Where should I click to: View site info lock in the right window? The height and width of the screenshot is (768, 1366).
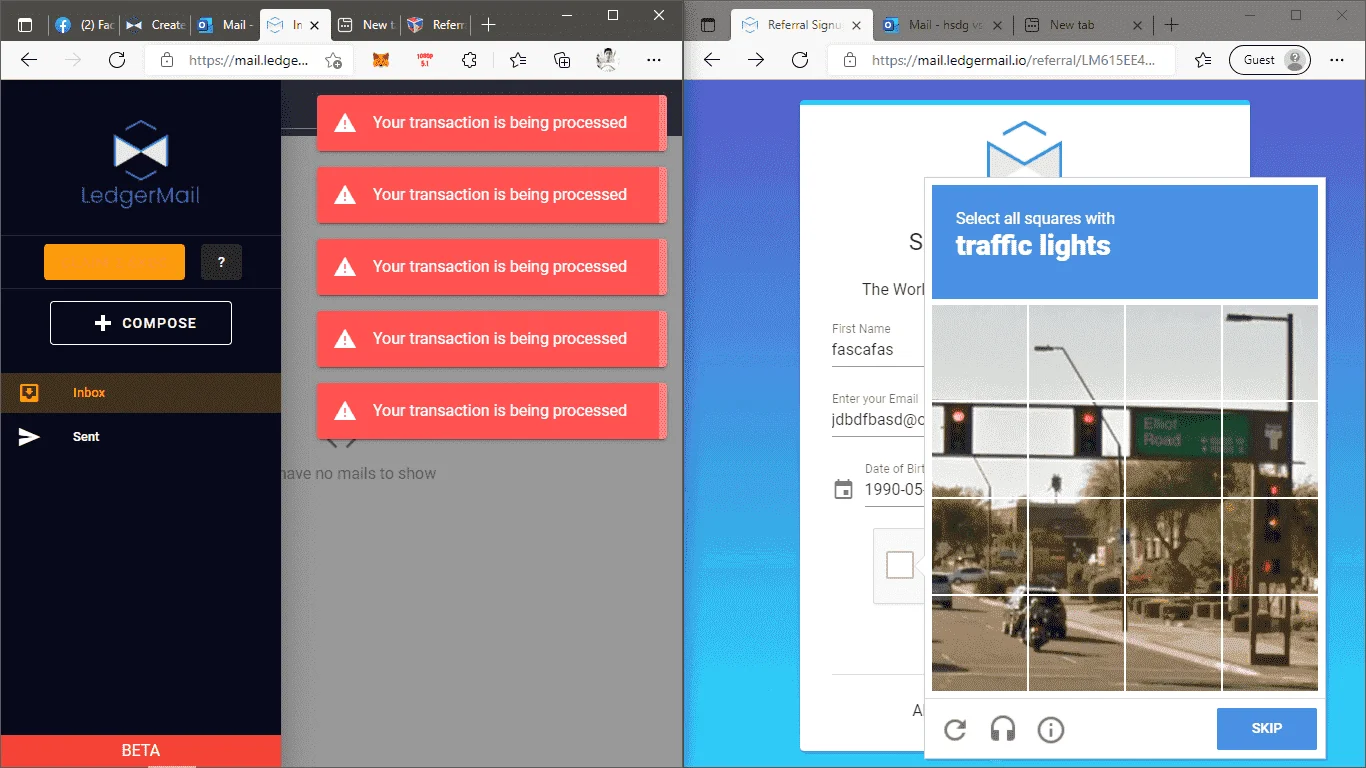(850, 60)
